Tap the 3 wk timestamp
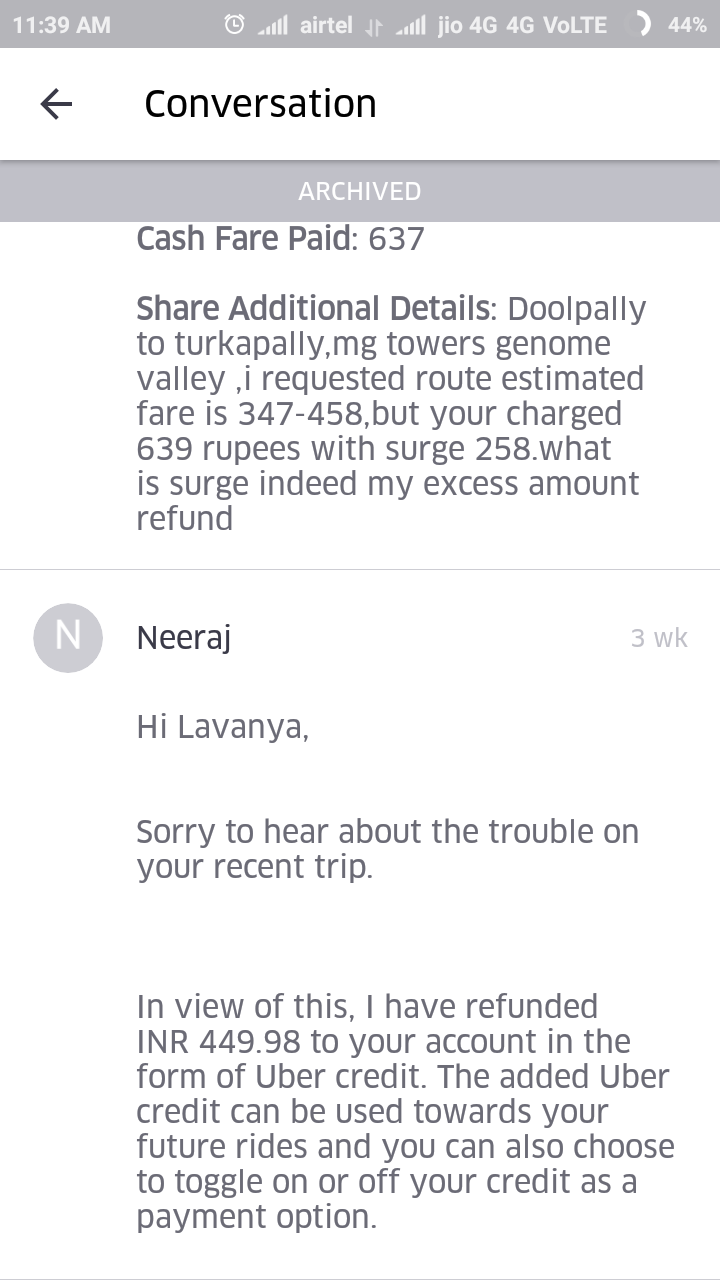 click(659, 638)
